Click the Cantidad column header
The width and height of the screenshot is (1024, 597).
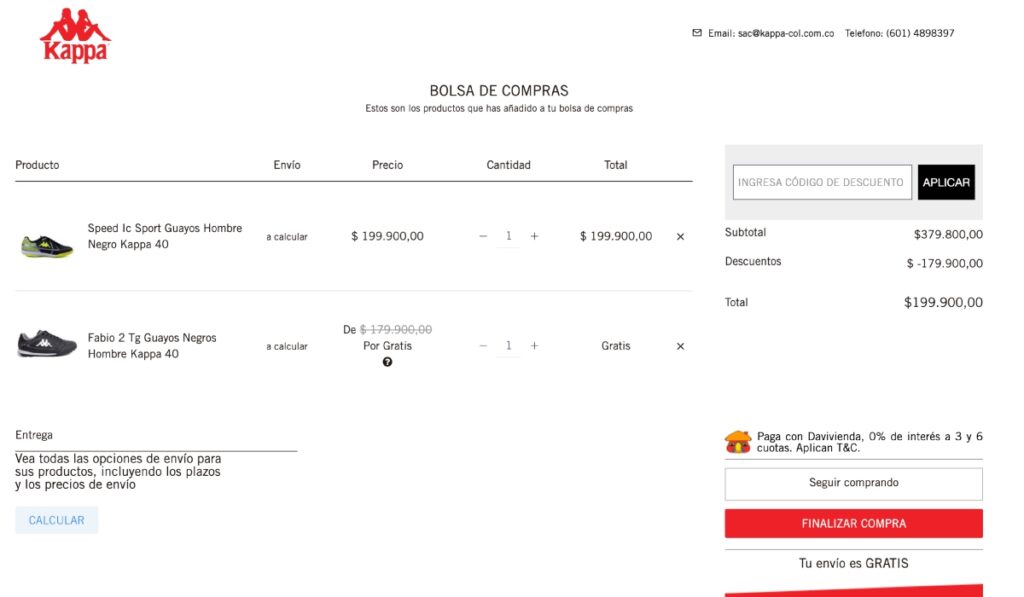pyautogui.click(x=508, y=165)
